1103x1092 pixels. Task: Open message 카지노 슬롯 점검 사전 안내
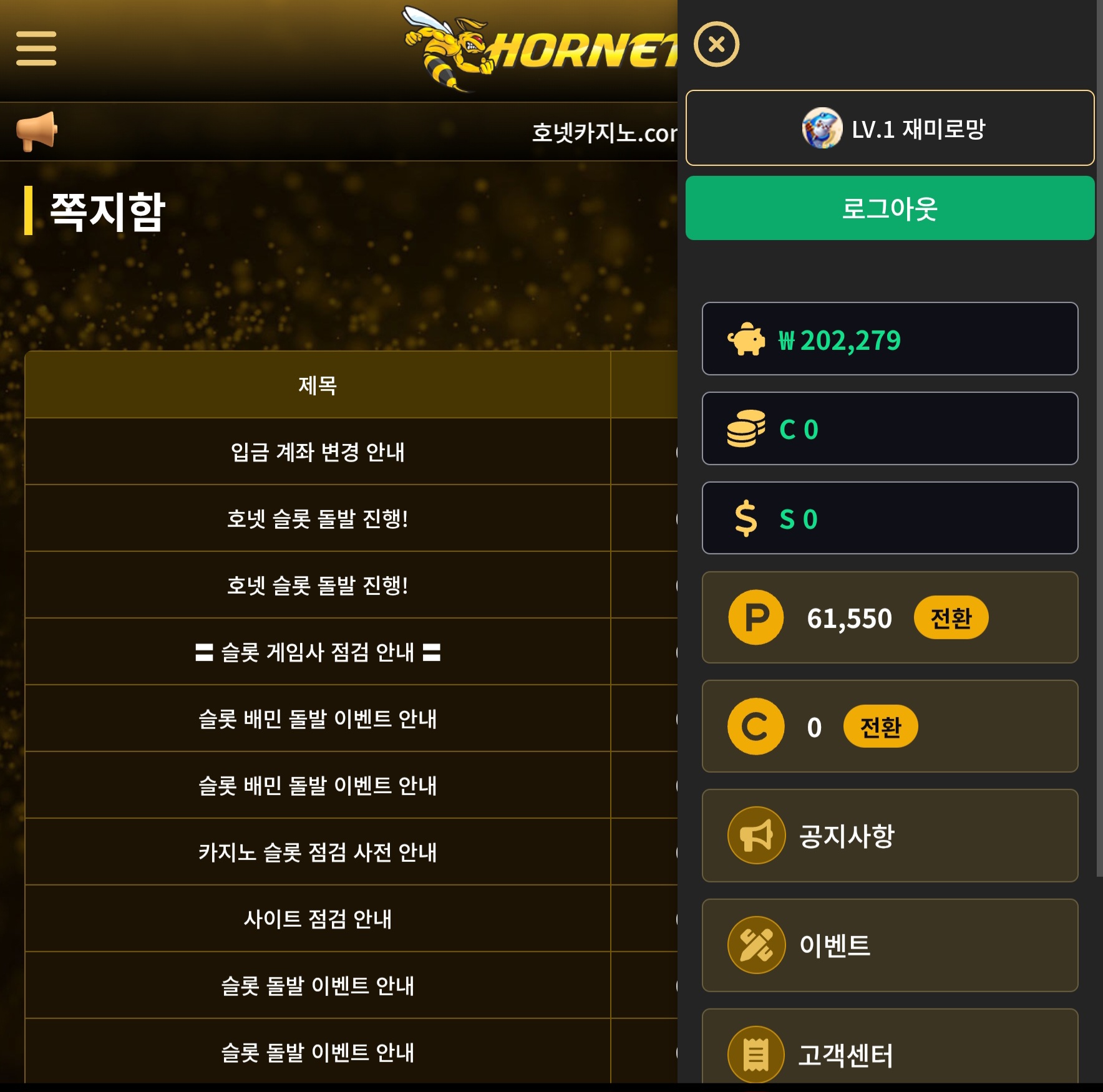tap(318, 852)
